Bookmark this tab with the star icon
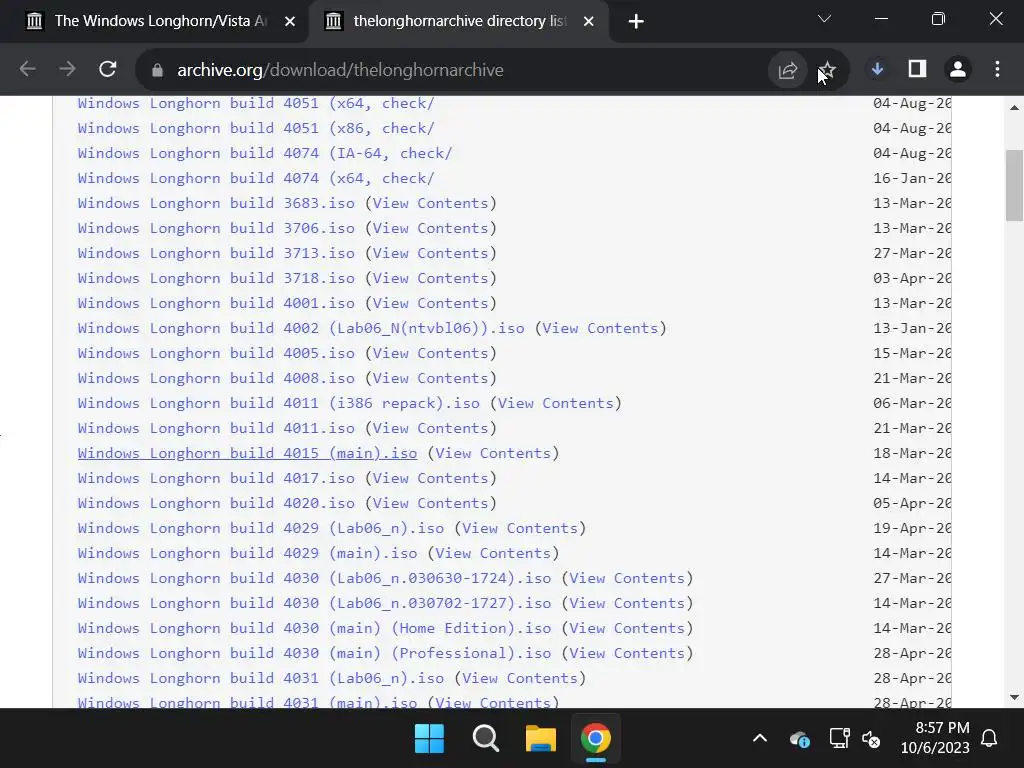 (827, 70)
